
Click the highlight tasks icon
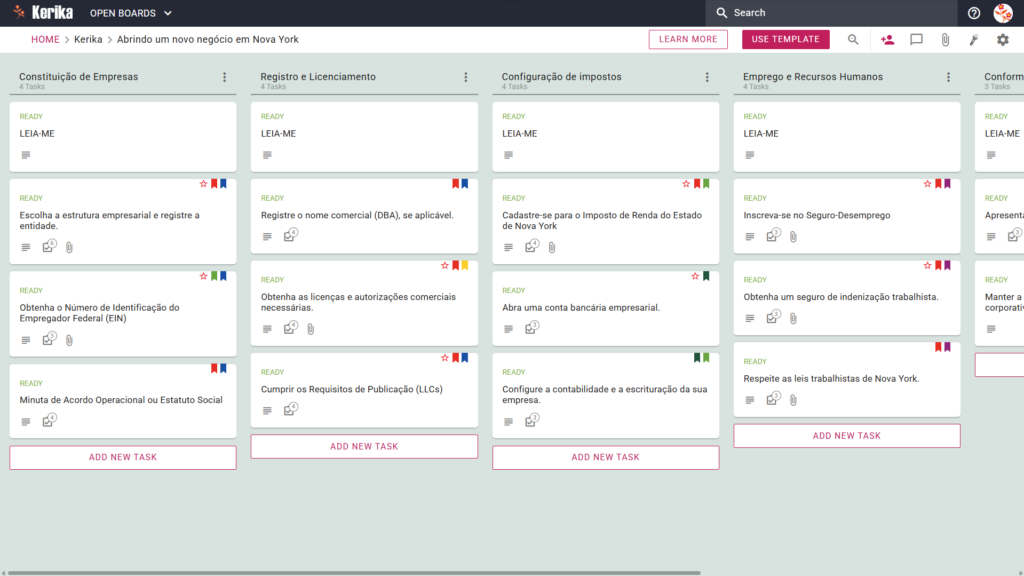974,40
